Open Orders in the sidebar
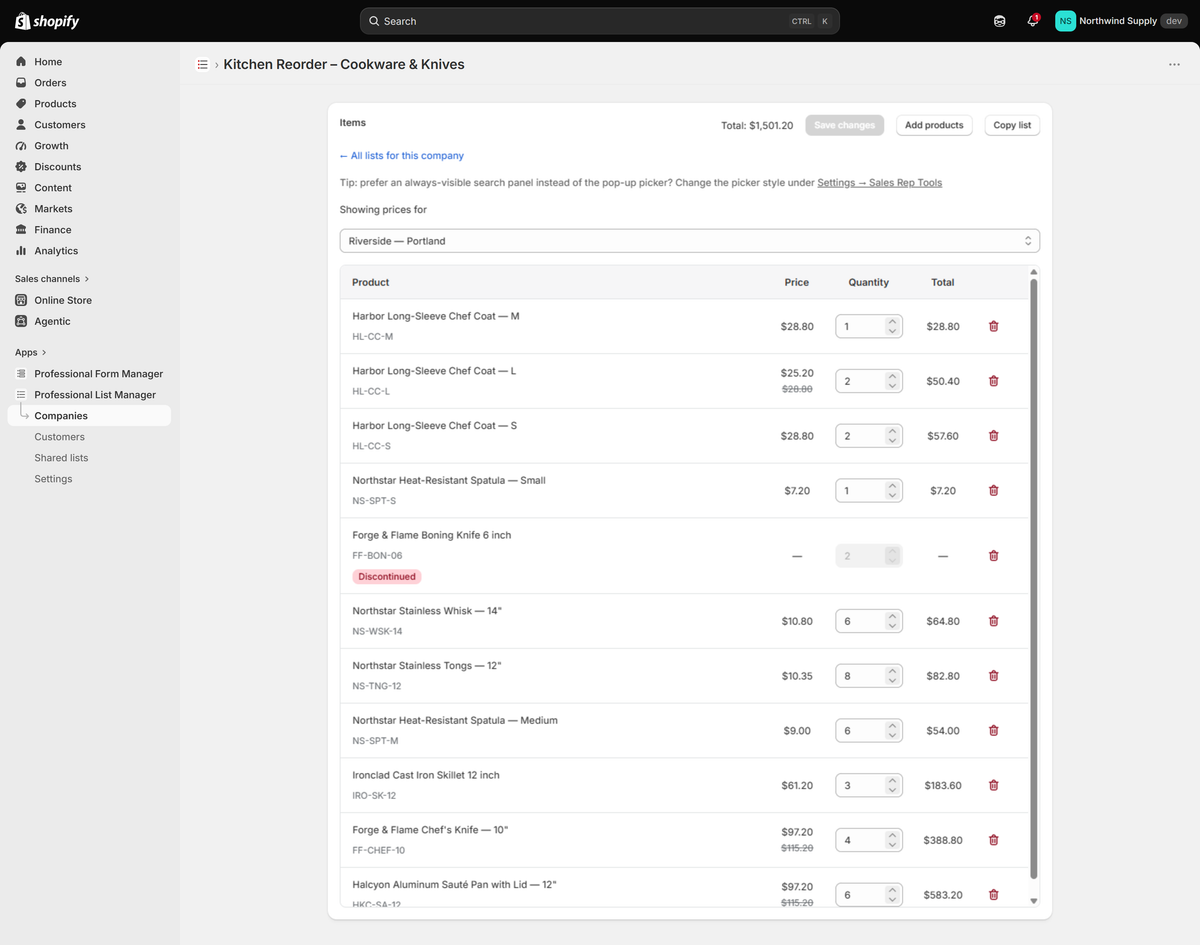The image size is (1200, 945). pos(90,83)
